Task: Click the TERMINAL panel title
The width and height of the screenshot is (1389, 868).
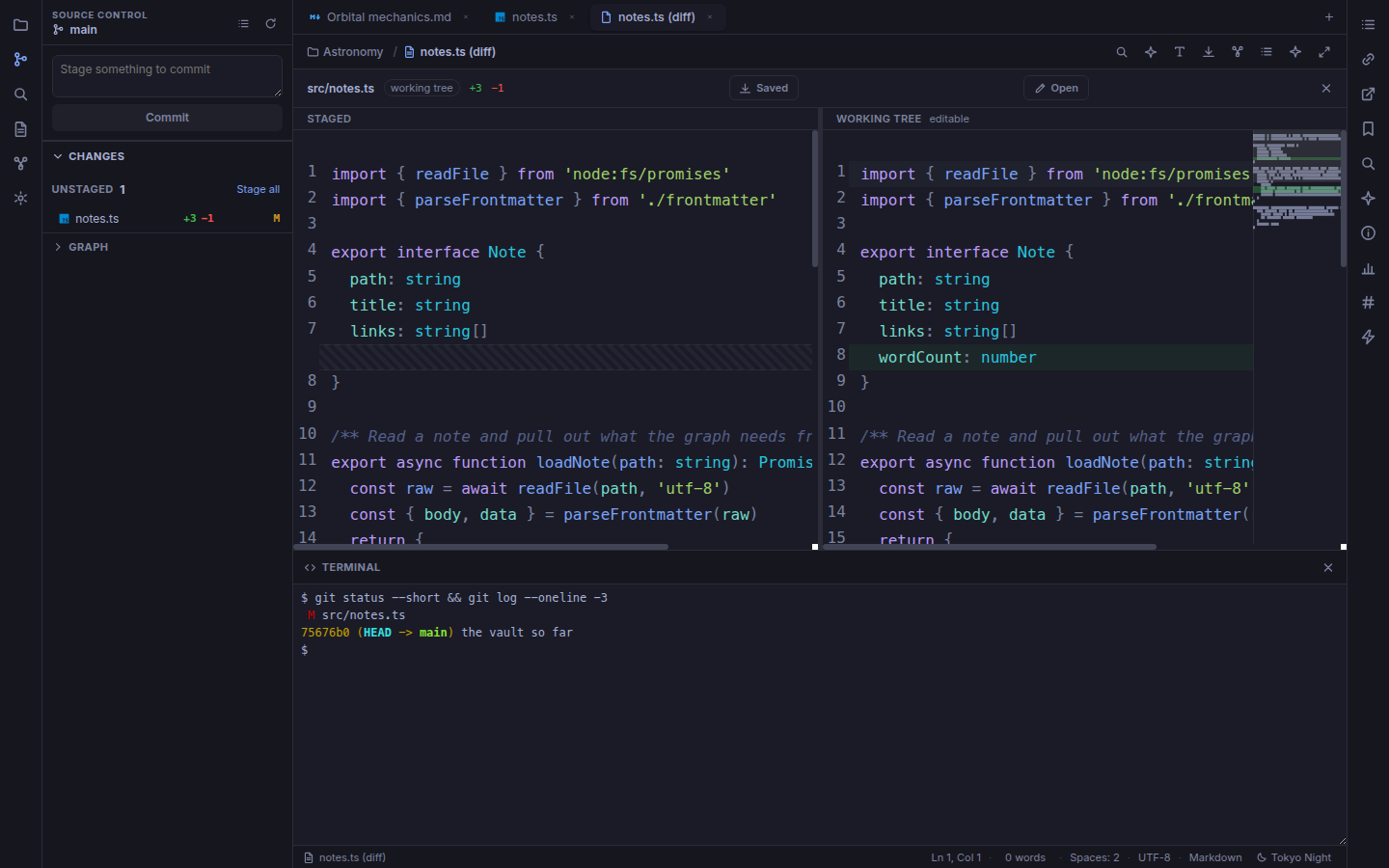Action: 351,567
